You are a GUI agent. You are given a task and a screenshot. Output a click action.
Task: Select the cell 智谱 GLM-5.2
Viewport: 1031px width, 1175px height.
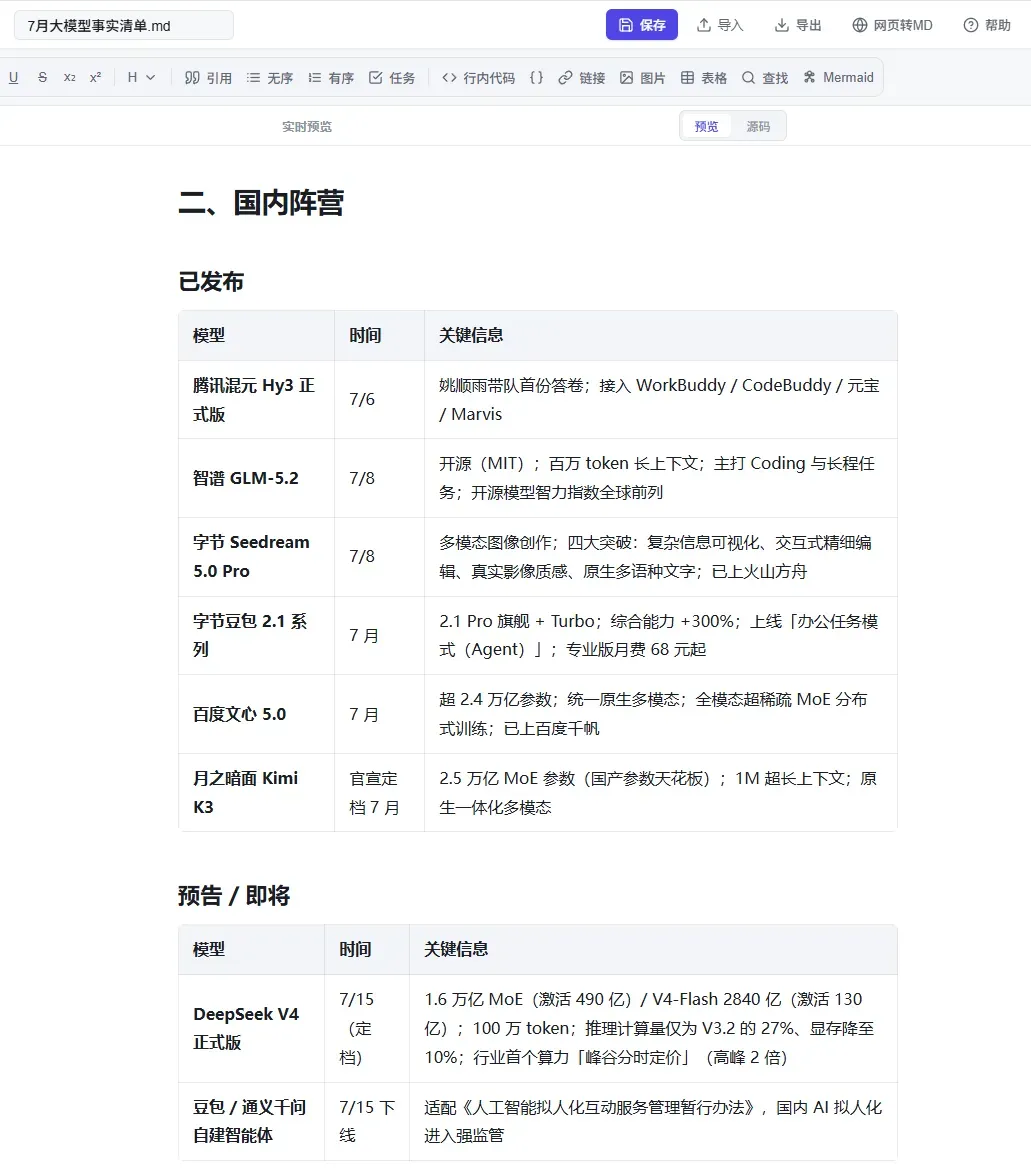256,478
